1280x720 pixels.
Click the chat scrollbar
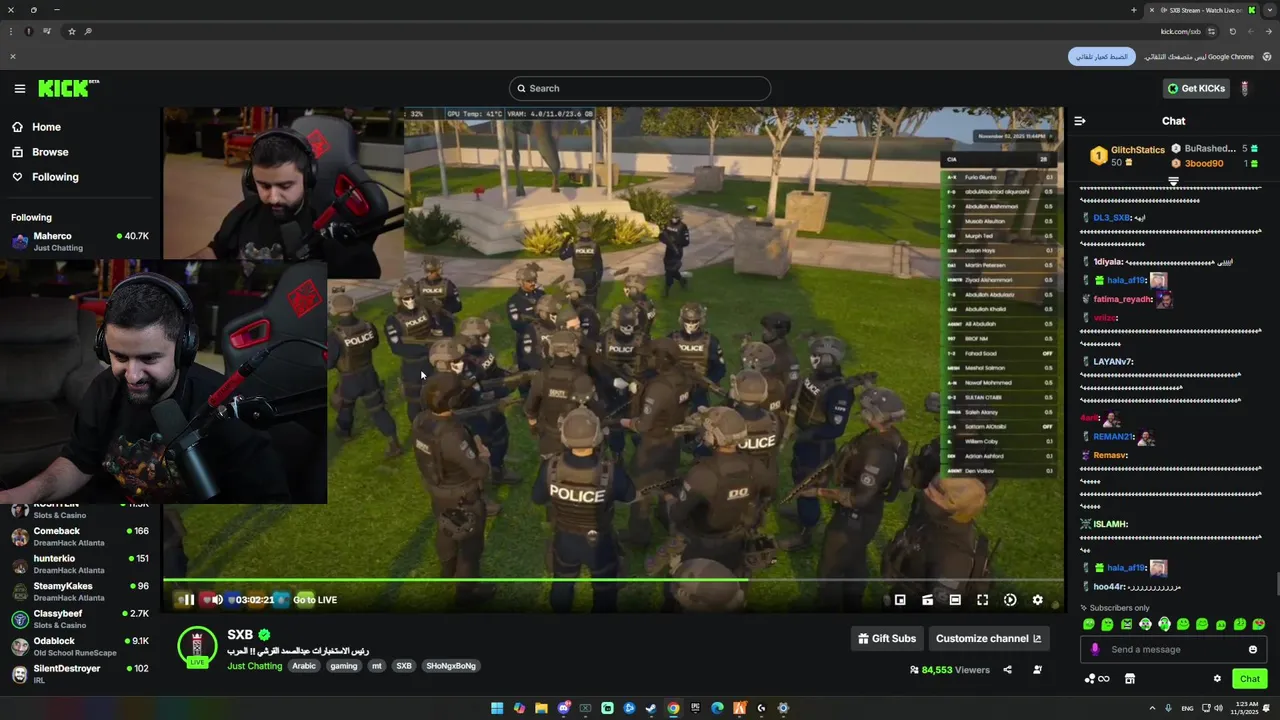1276,584
